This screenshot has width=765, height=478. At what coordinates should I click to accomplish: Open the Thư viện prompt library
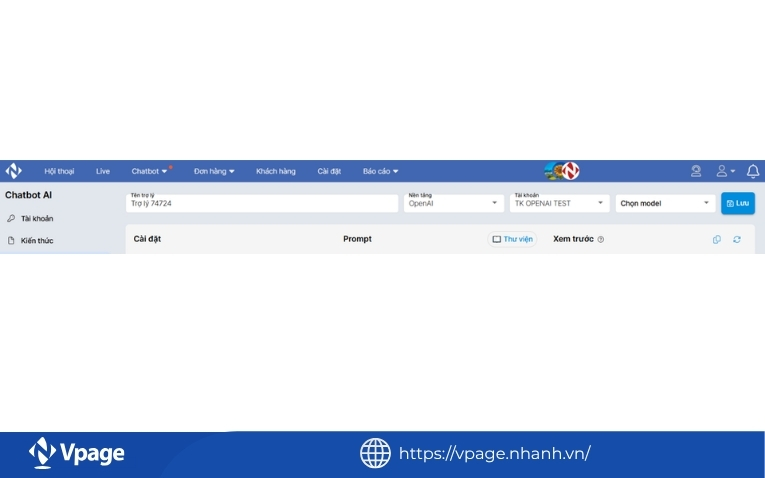[x=512, y=239]
